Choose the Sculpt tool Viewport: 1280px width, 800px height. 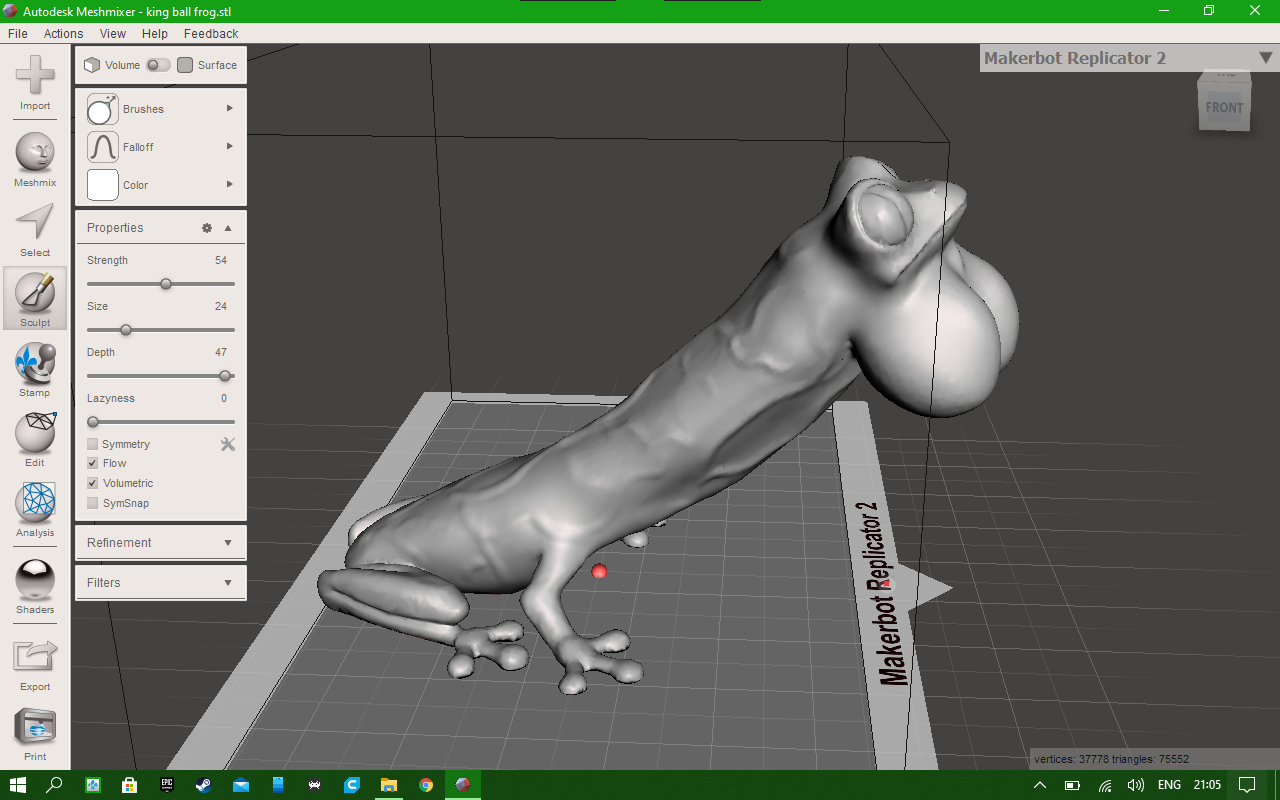[x=35, y=298]
